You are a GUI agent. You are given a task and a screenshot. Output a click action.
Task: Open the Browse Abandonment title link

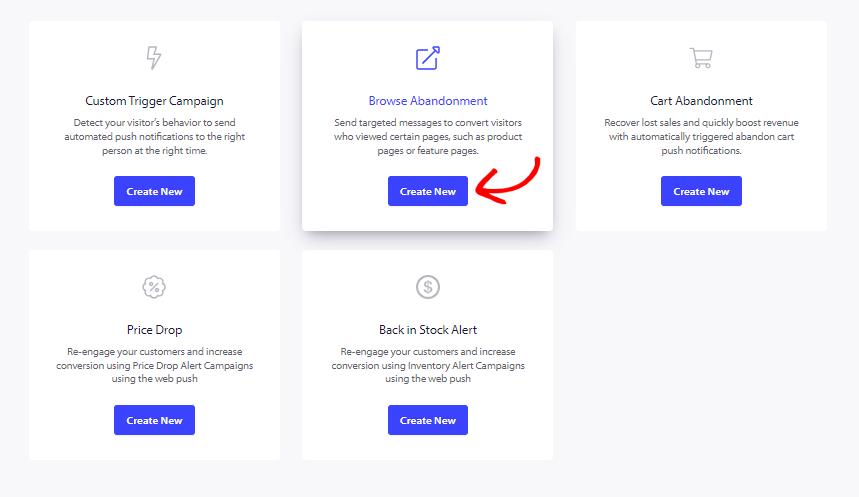[428, 101]
